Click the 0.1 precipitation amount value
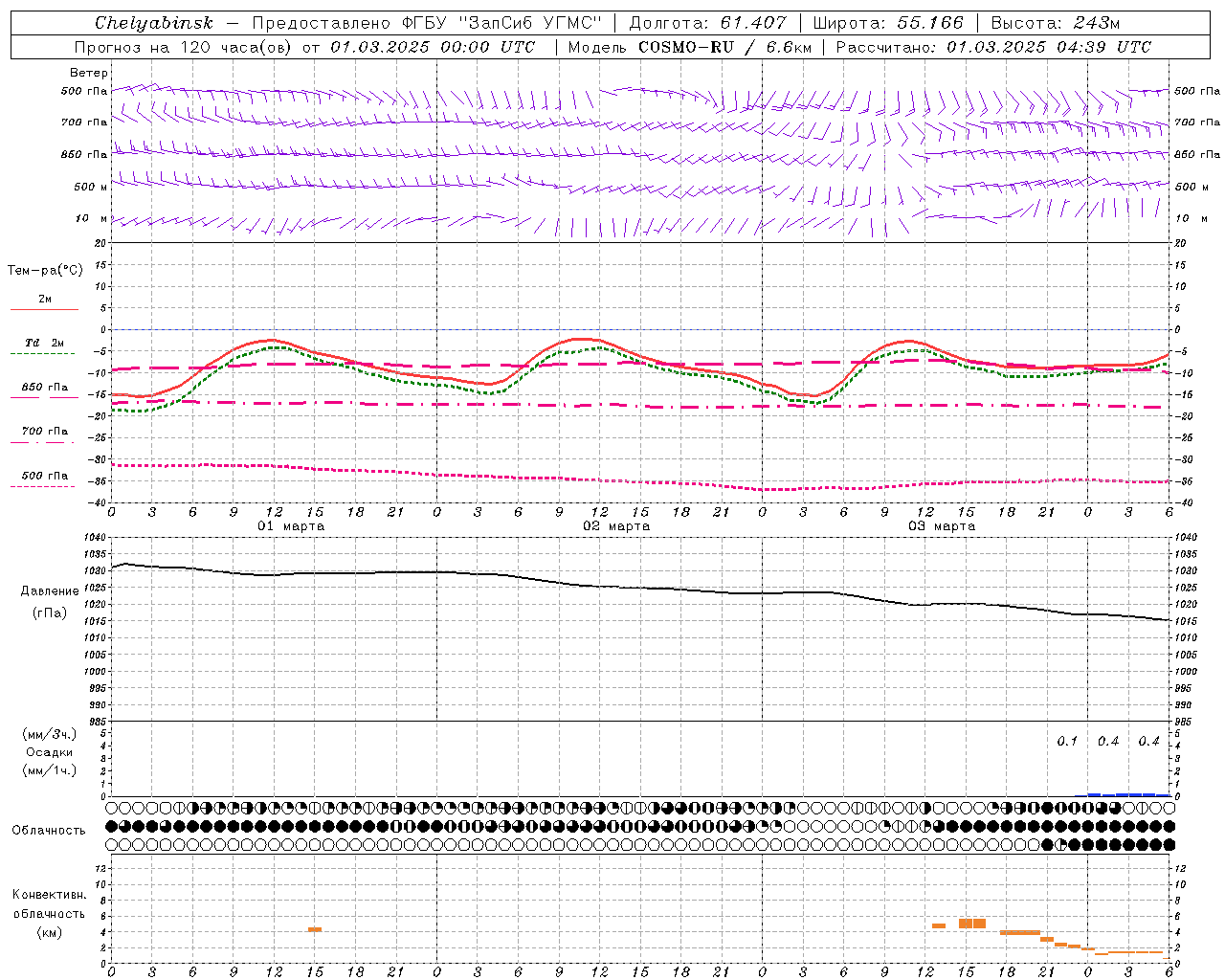This screenshot has height=980, width=1225. pos(1067,741)
